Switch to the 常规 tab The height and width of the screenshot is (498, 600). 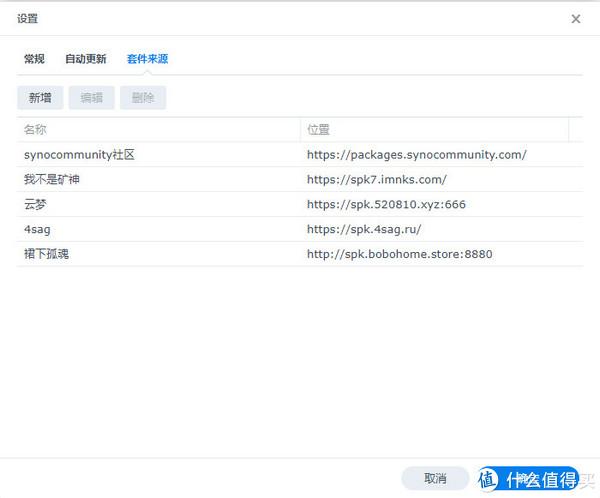(x=34, y=59)
